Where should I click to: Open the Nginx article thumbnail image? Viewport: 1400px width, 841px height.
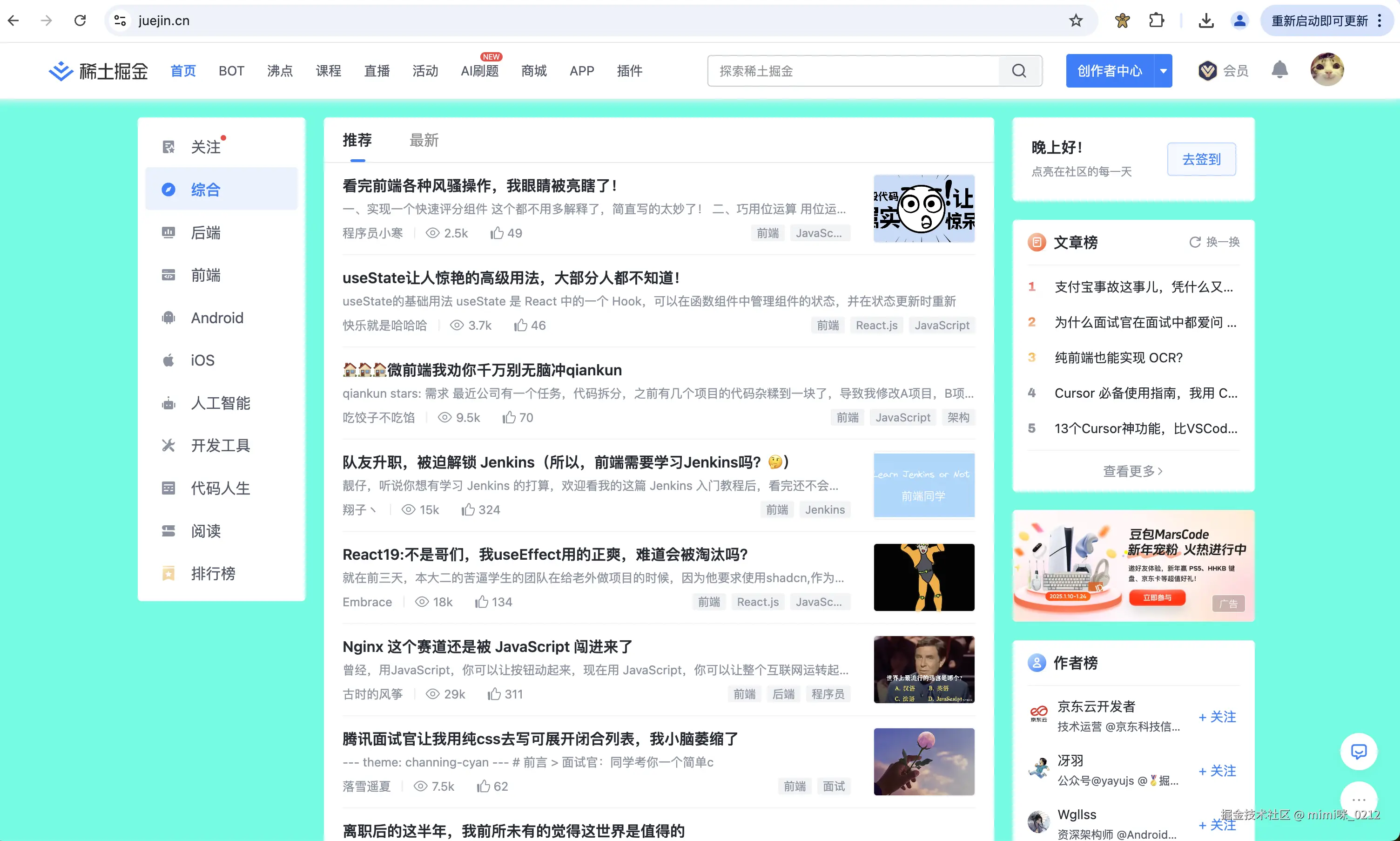pyautogui.click(x=924, y=669)
